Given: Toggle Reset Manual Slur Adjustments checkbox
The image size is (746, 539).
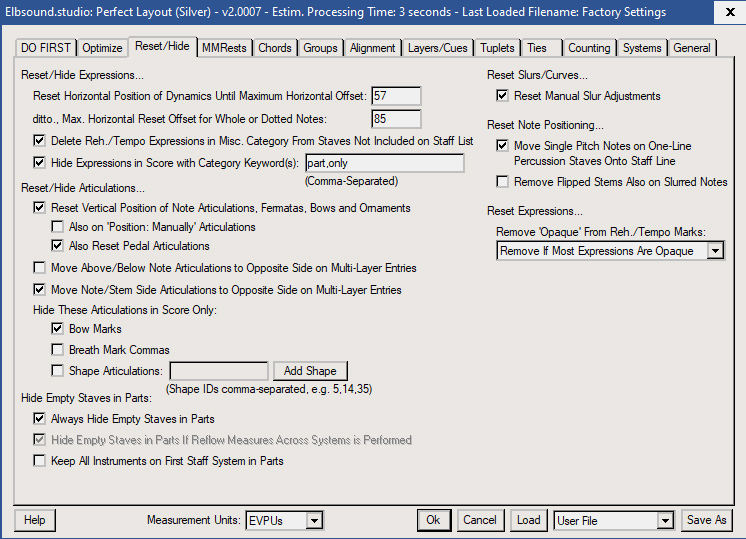Looking at the screenshot, I should point(503,97).
